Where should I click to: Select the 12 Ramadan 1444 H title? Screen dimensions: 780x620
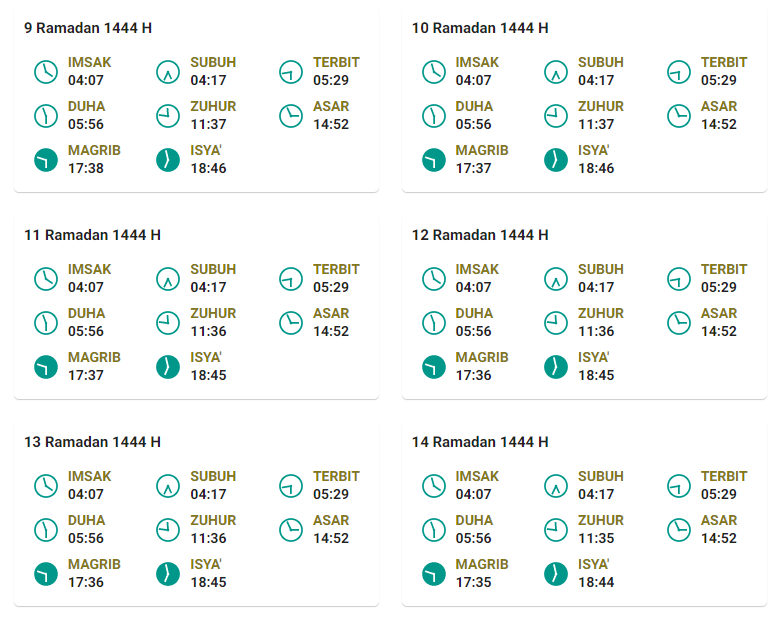pyautogui.click(x=480, y=235)
